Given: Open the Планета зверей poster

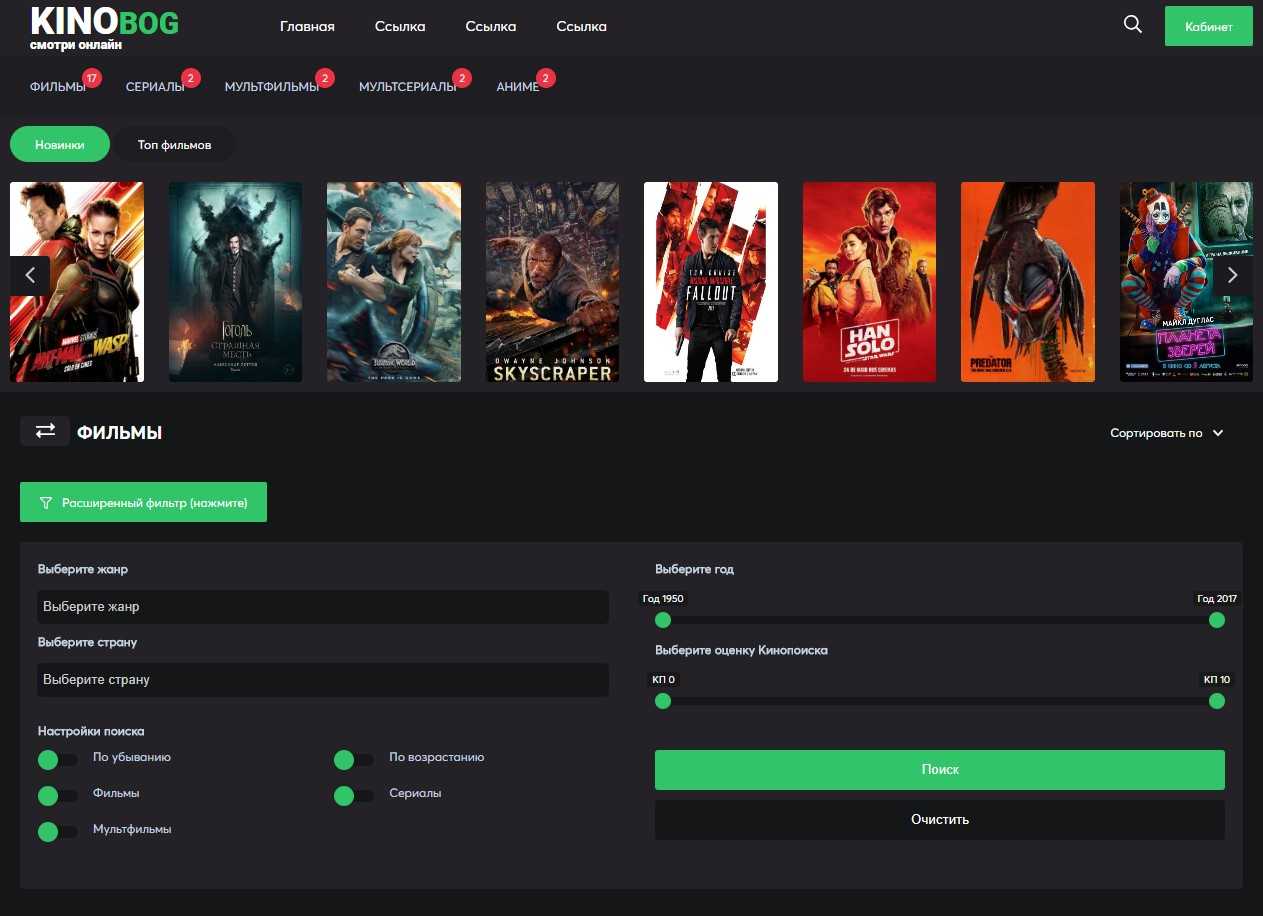Looking at the screenshot, I should click(x=1186, y=282).
